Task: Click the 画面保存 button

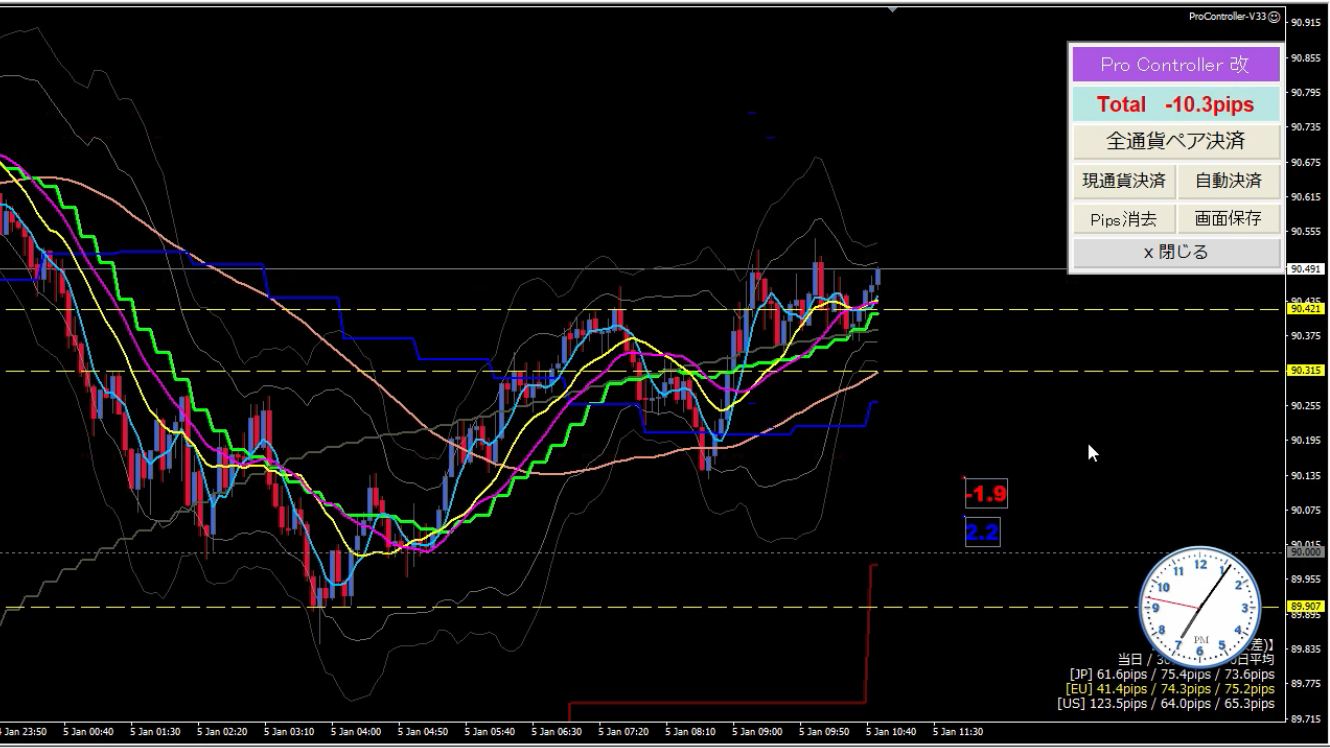Action: tap(1228, 218)
